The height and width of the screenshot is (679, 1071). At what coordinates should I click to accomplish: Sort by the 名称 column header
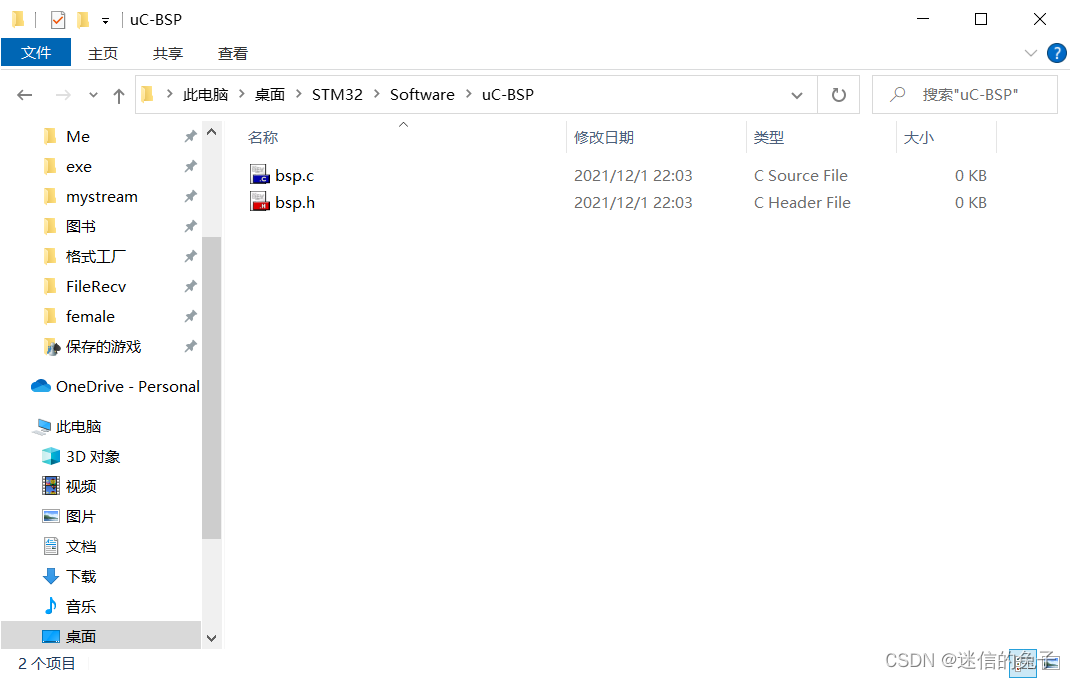click(263, 137)
